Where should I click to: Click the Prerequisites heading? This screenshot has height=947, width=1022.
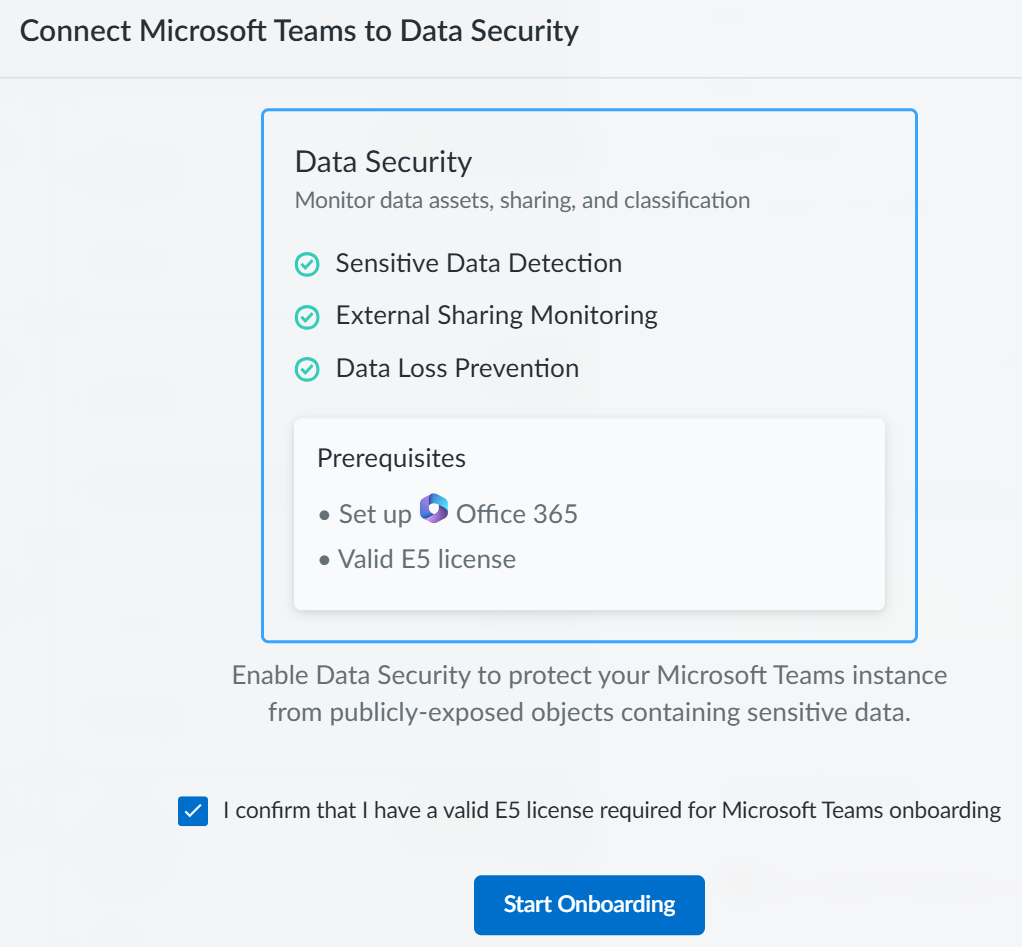pos(391,458)
